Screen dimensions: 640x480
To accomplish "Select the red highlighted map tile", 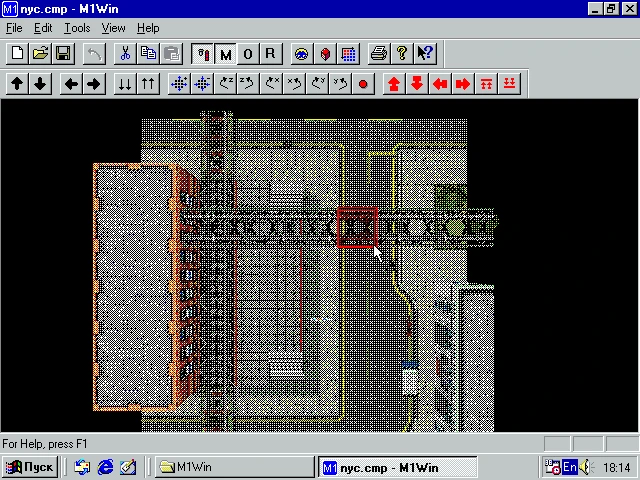I will pyautogui.click(x=357, y=227).
